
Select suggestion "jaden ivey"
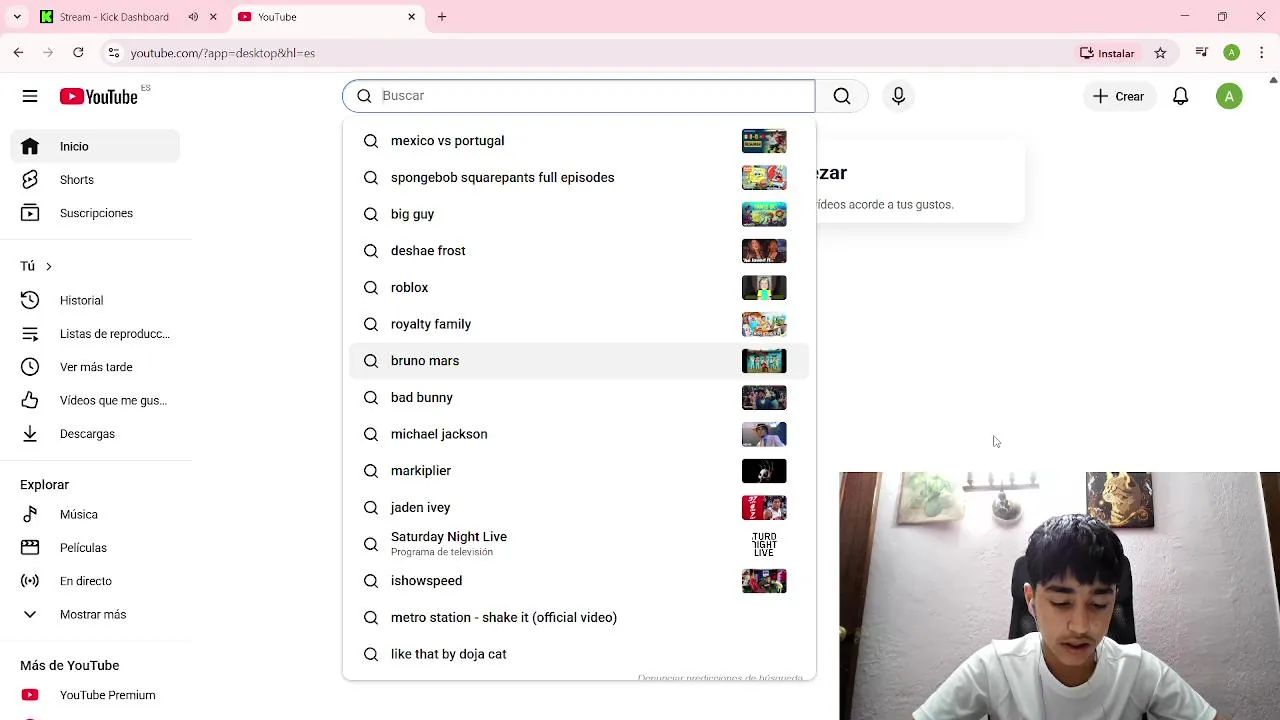(x=579, y=508)
